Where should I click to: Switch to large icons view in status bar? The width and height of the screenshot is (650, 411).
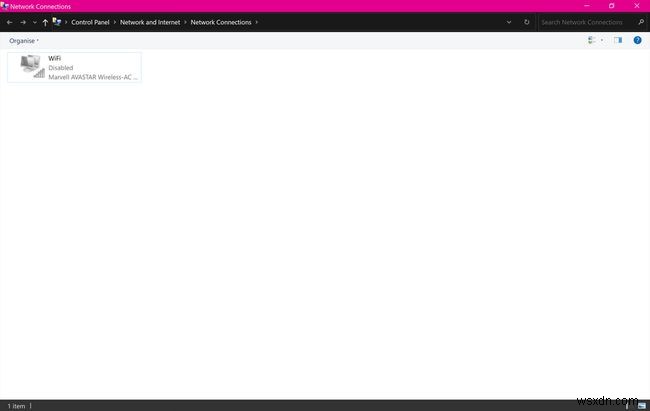point(642,406)
